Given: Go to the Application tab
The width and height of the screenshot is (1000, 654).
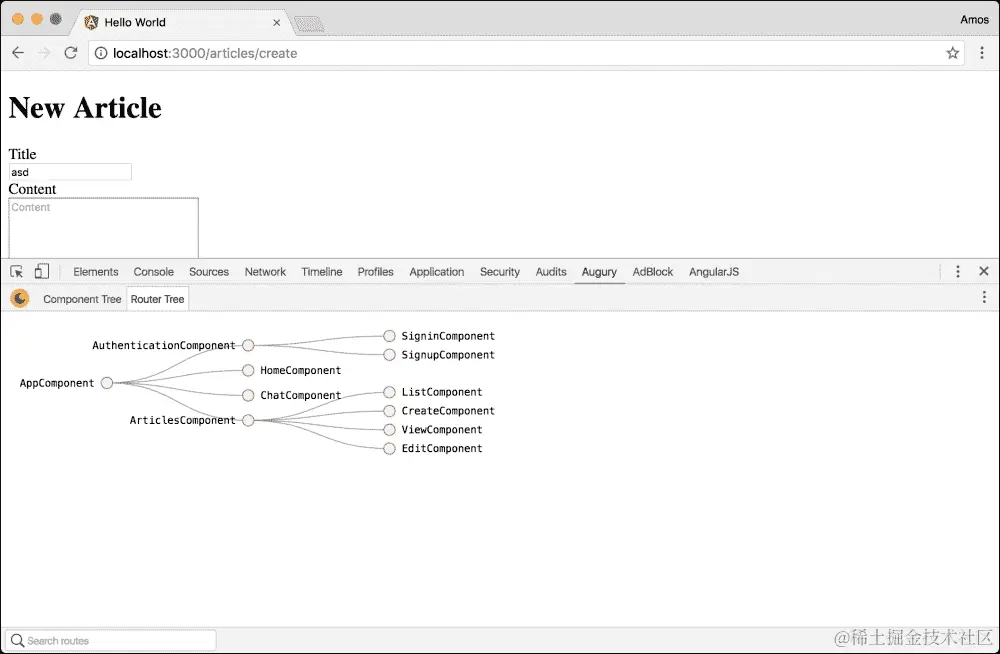Looking at the screenshot, I should point(436,272).
